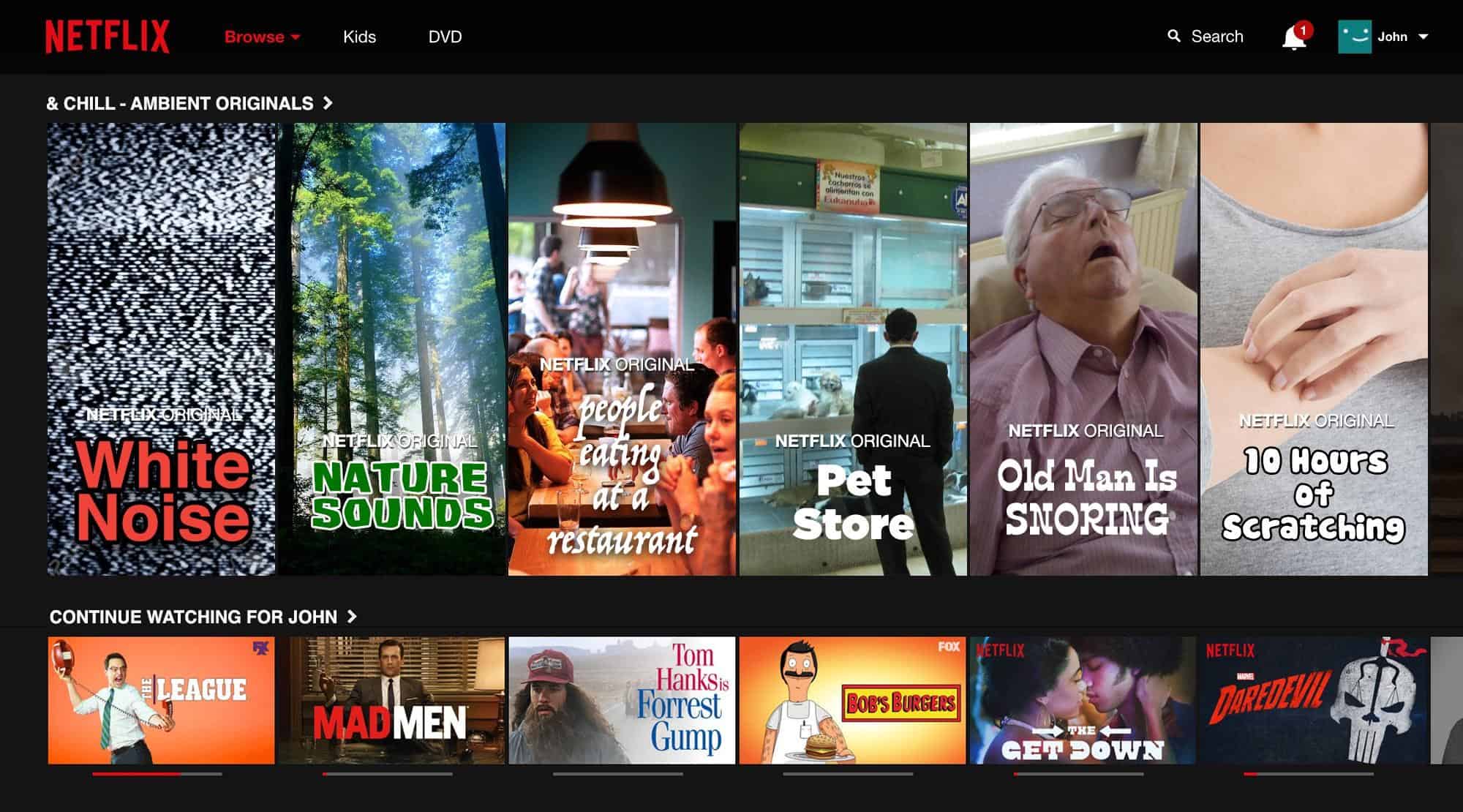Resume The Get Down thumbnail
The width and height of the screenshot is (1463, 812).
pyautogui.click(x=1083, y=700)
